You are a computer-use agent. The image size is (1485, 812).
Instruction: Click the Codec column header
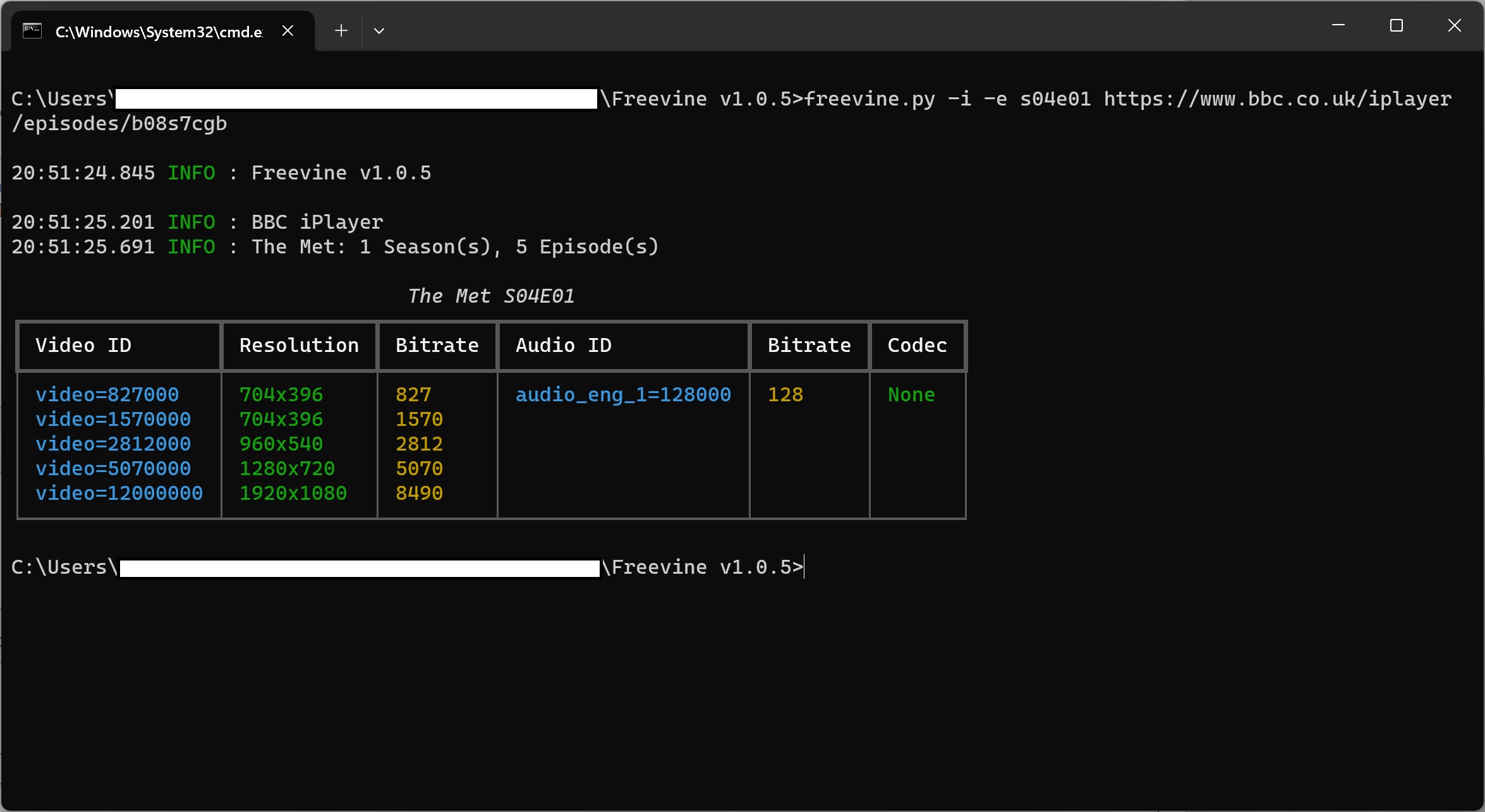pyautogui.click(x=917, y=345)
